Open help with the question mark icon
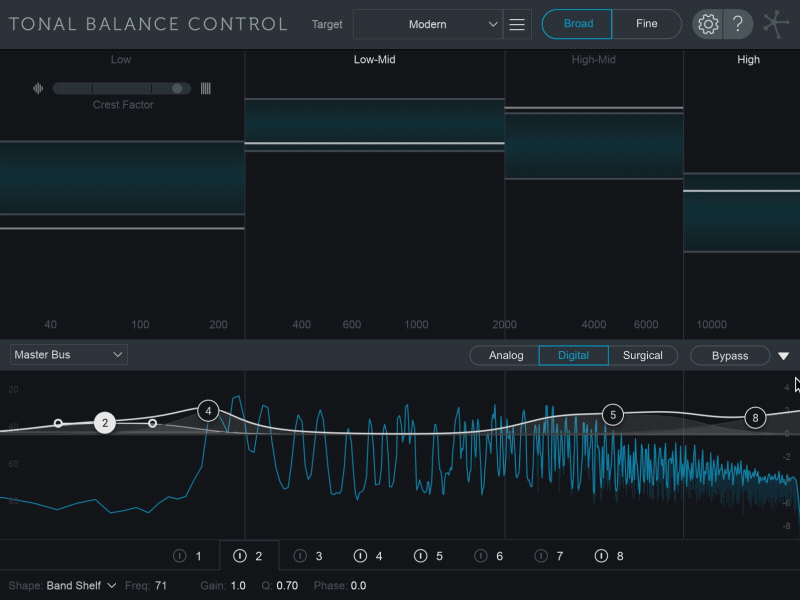 (x=738, y=24)
